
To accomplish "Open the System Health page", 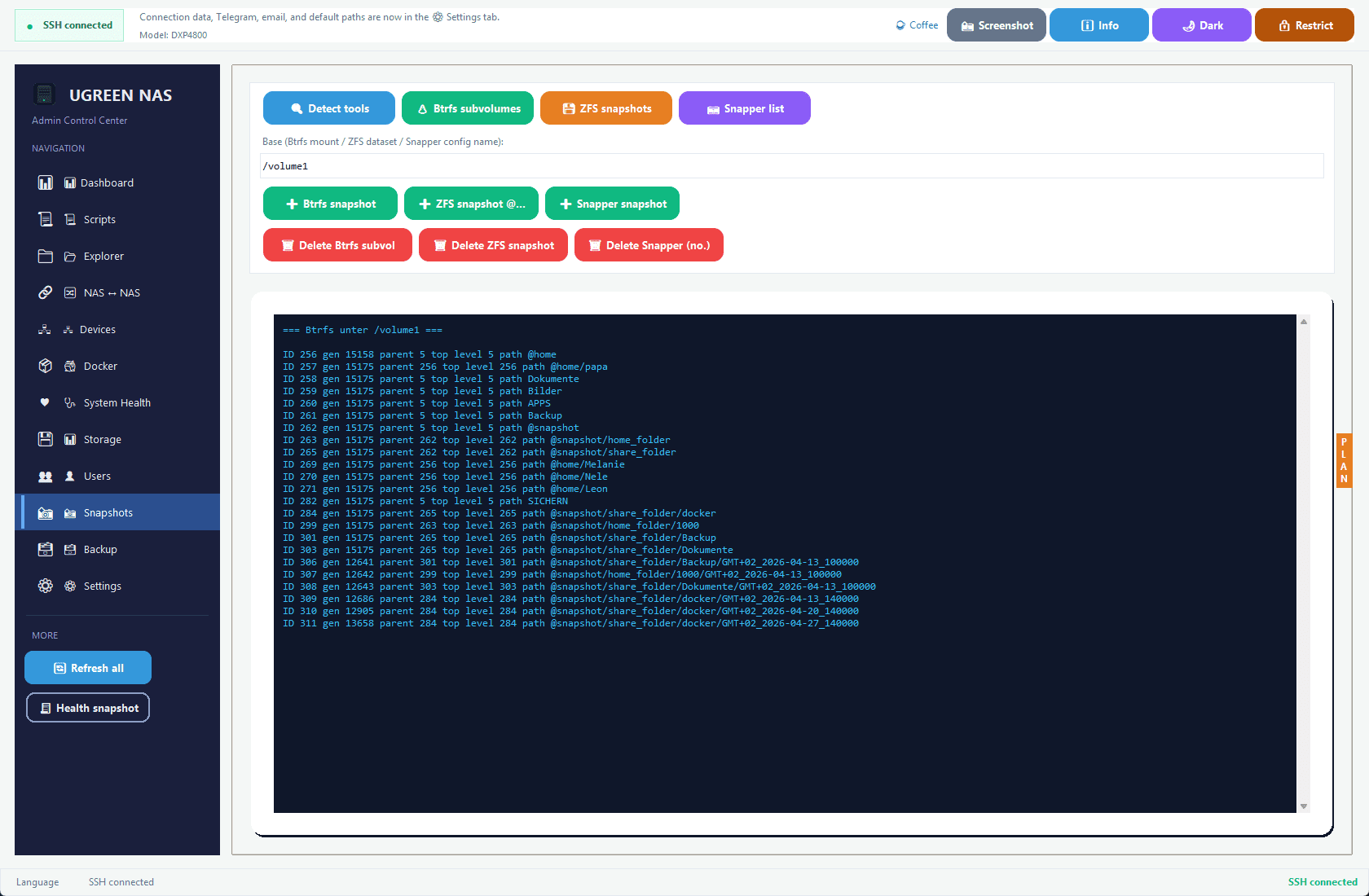I will tap(117, 402).
